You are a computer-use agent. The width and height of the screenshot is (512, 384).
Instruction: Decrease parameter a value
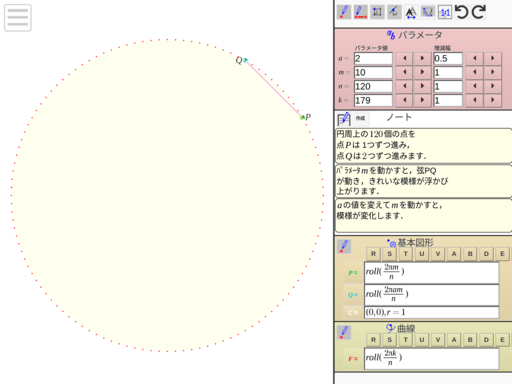pos(405,58)
